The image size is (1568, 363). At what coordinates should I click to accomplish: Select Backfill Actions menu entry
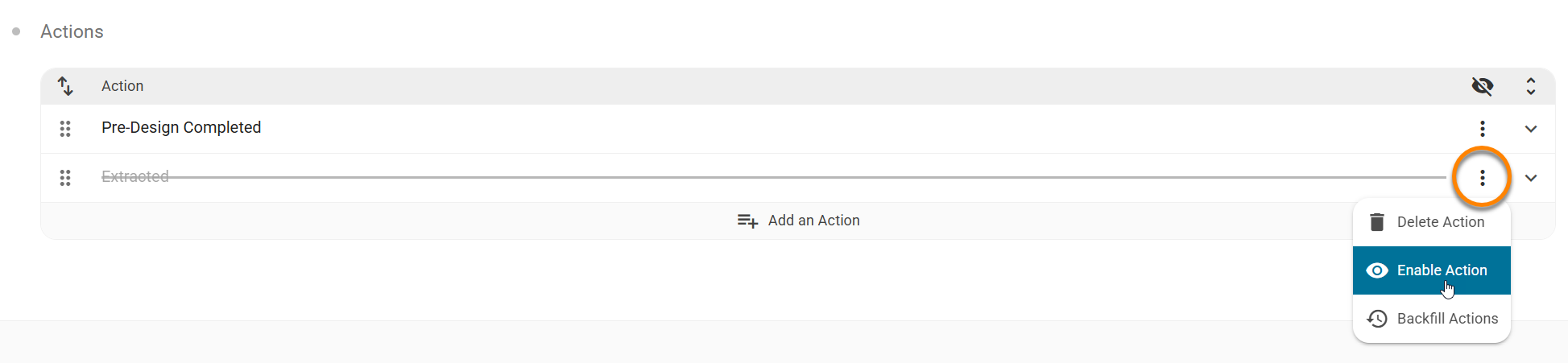point(1447,319)
